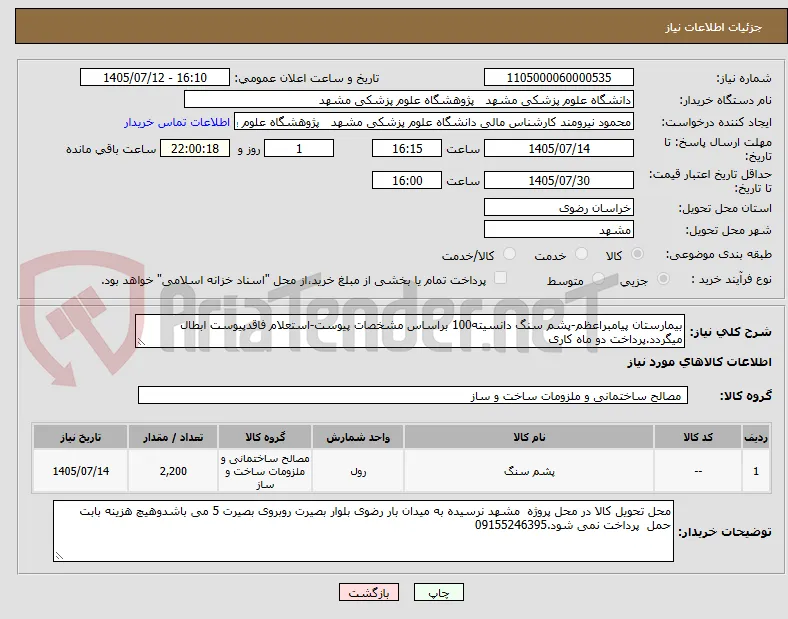Click the رول unit cell
The height and width of the screenshot is (619, 788).
point(358,471)
